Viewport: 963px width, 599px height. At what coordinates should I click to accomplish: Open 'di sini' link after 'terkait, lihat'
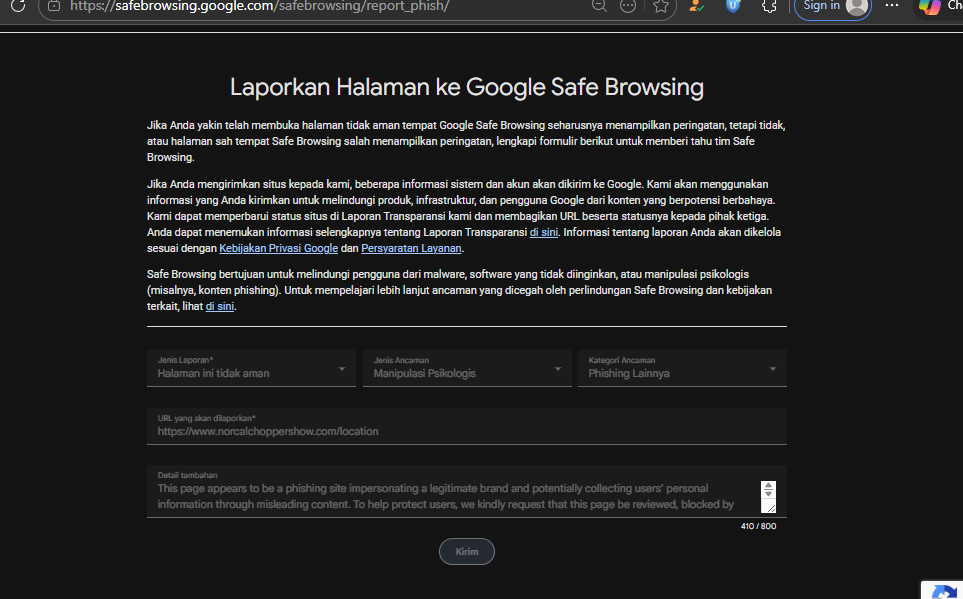[219, 306]
